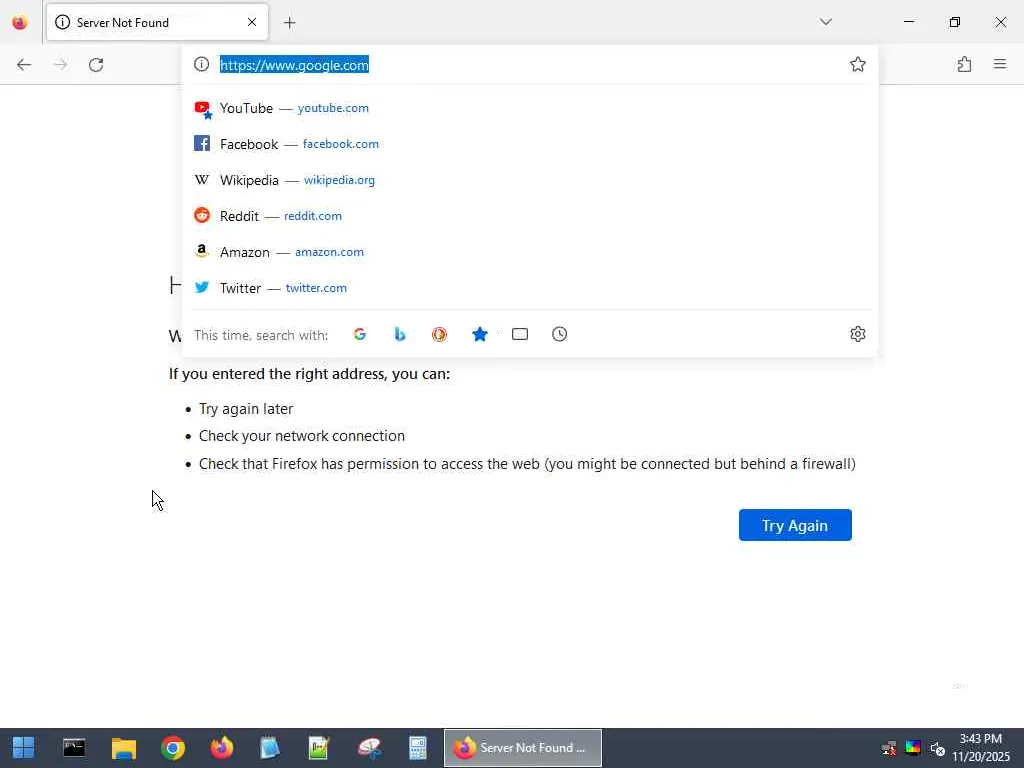Search open tabs using the tab icon
This screenshot has height=768, width=1024.
[x=520, y=334]
